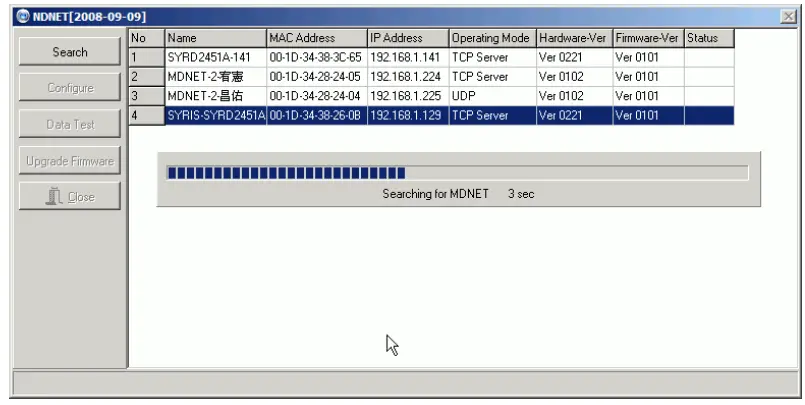Click the No column header

pyautogui.click(x=147, y=38)
